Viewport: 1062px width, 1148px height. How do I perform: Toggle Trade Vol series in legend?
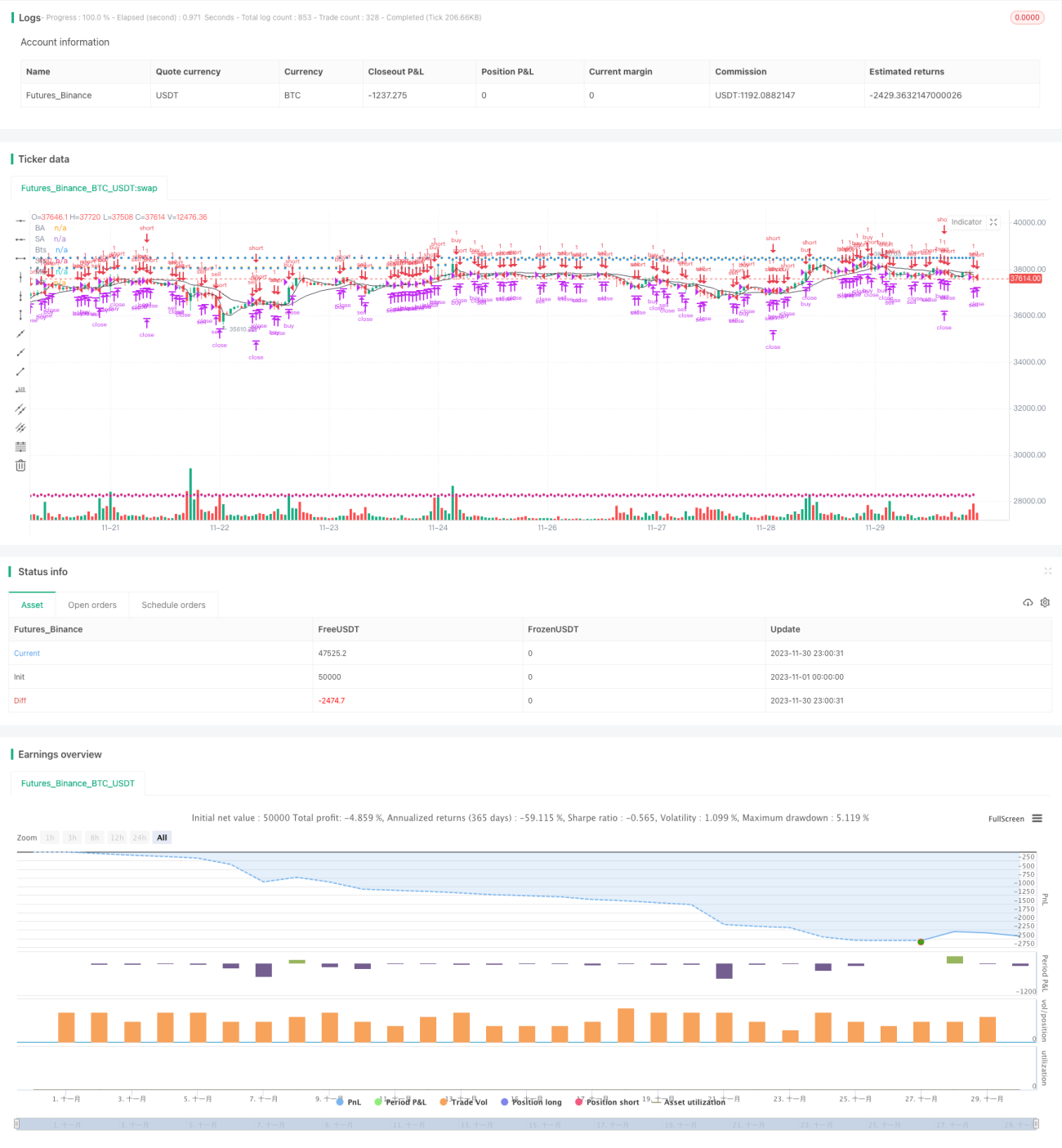pos(463,1102)
